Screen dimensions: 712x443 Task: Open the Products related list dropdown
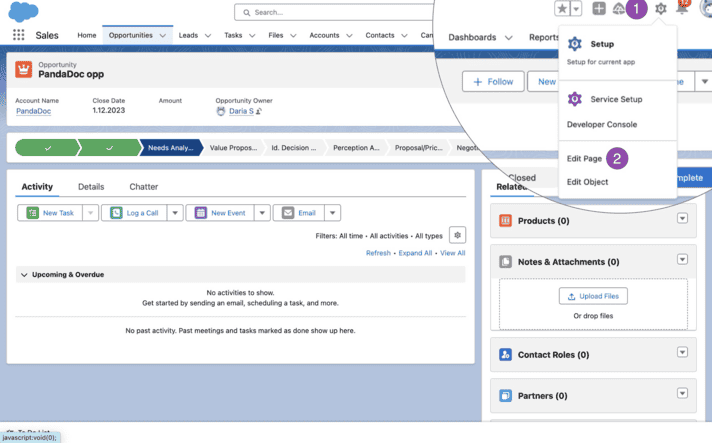coord(683,219)
